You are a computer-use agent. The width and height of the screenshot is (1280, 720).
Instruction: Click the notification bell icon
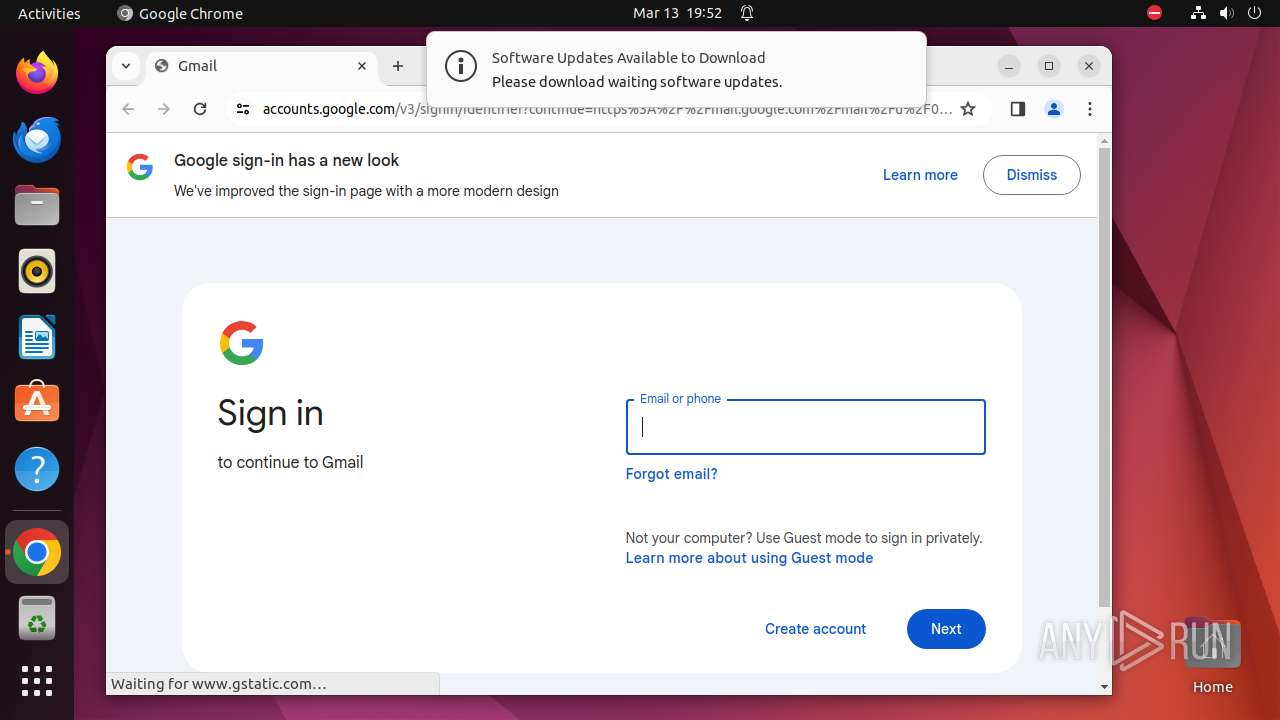click(747, 13)
